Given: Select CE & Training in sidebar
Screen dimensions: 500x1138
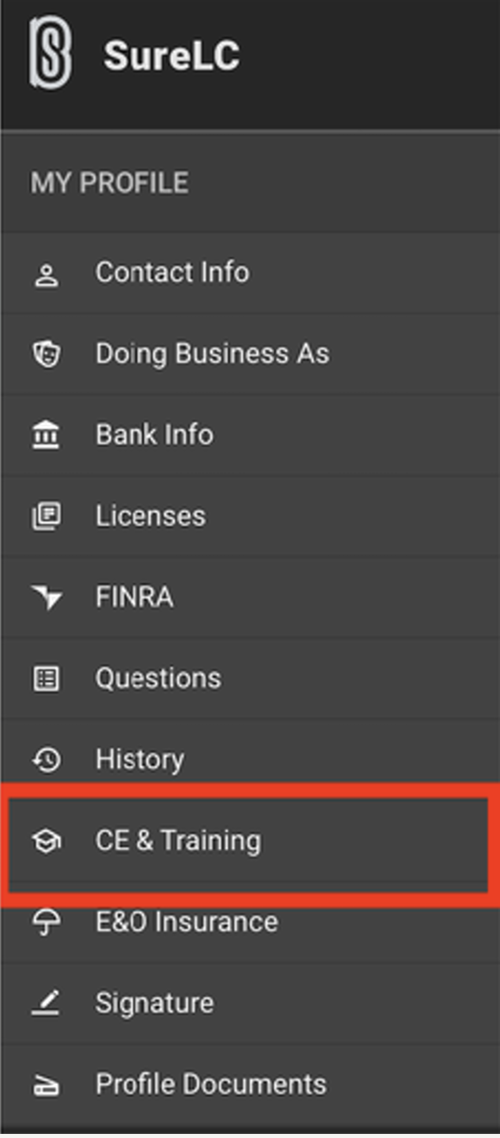Looking at the screenshot, I should pos(250,842).
